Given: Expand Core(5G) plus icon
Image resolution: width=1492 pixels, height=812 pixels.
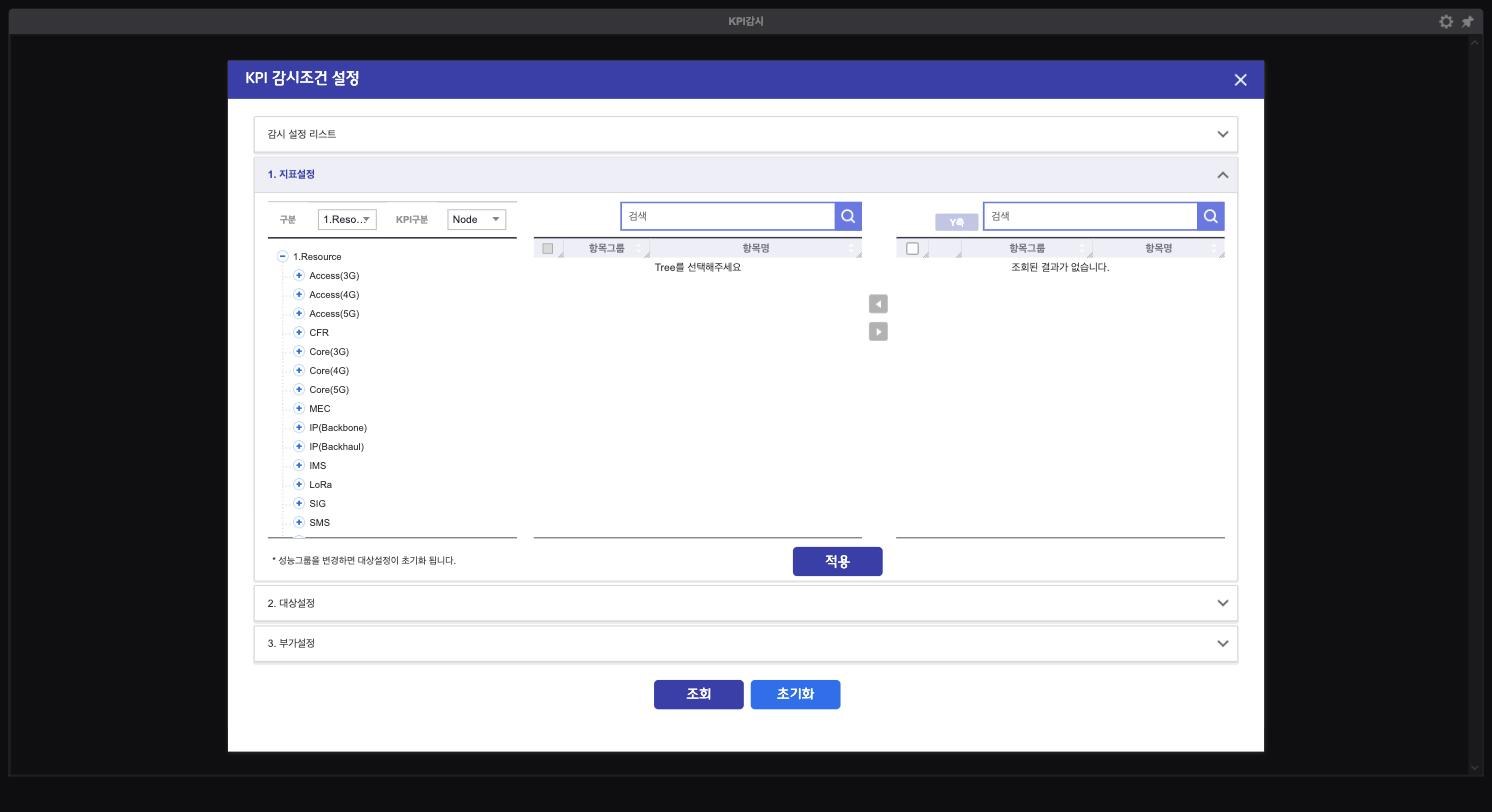Looking at the screenshot, I should [298, 389].
